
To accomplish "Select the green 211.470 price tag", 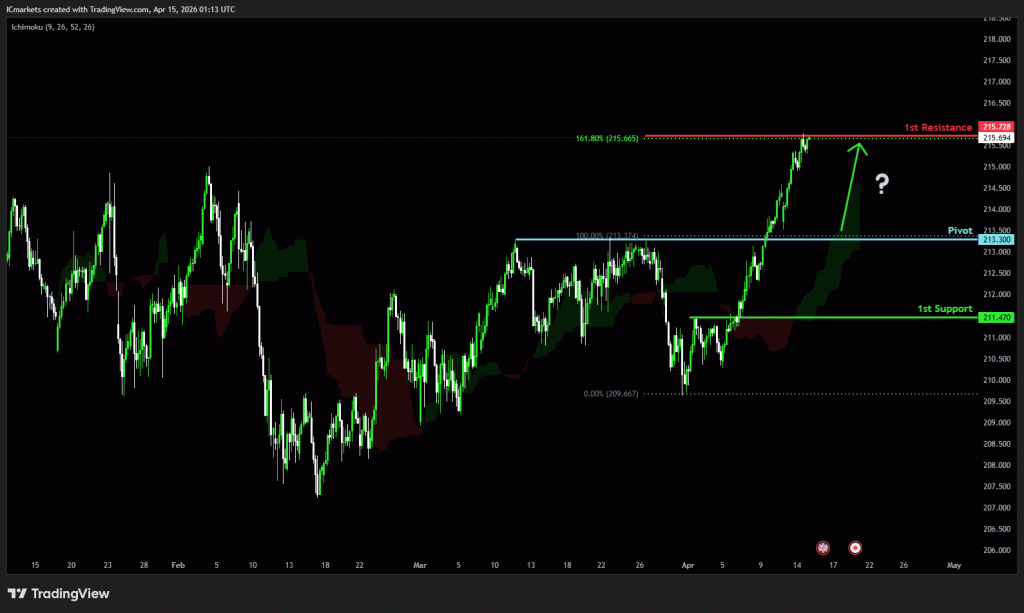I will pos(997,318).
